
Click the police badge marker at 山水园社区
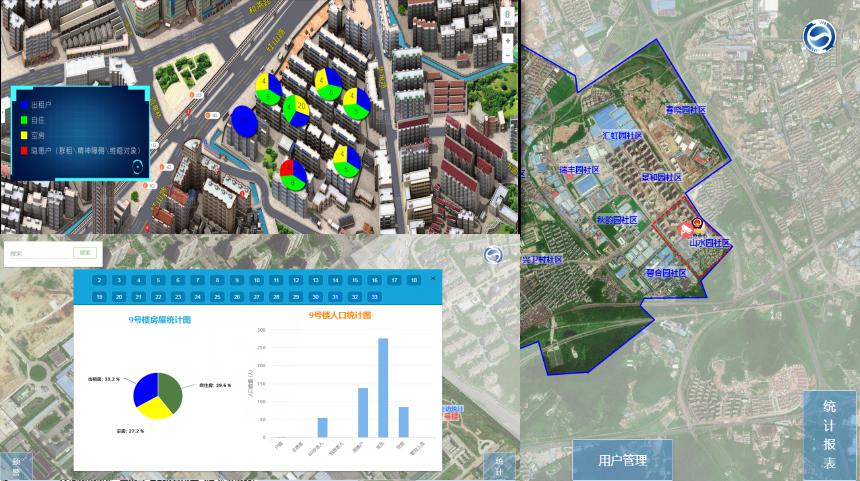pyautogui.click(x=698, y=225)
